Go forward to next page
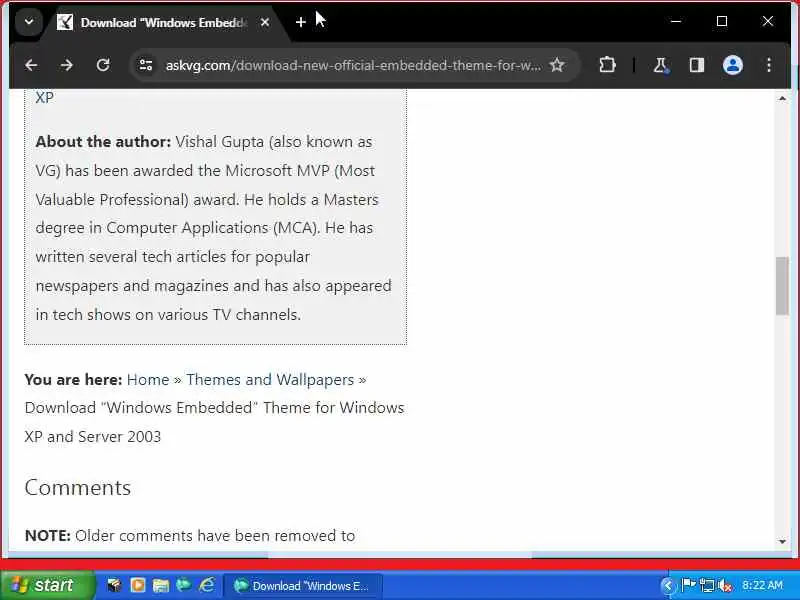 pos(67,65)
